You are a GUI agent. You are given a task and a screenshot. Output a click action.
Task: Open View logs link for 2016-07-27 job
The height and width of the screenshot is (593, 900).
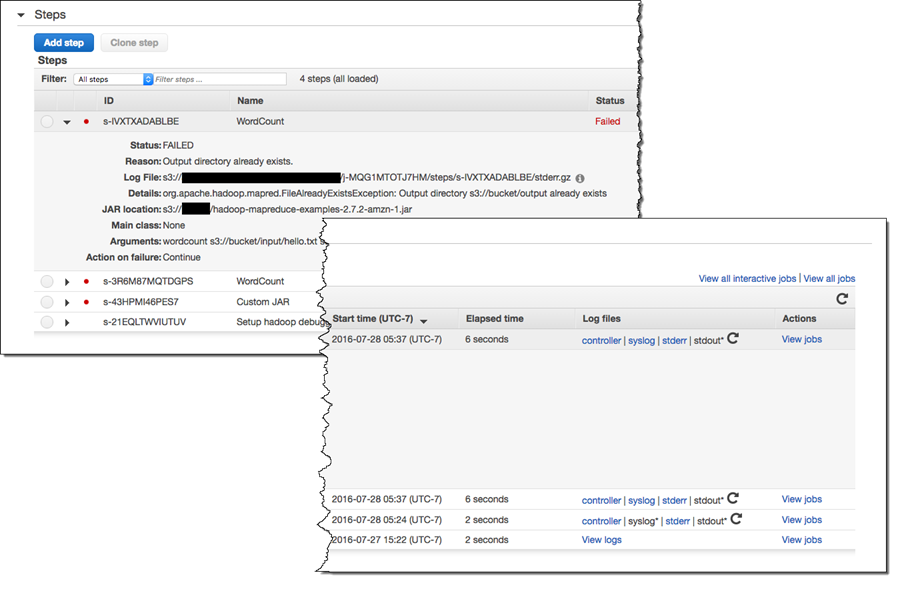coord(601,540)
